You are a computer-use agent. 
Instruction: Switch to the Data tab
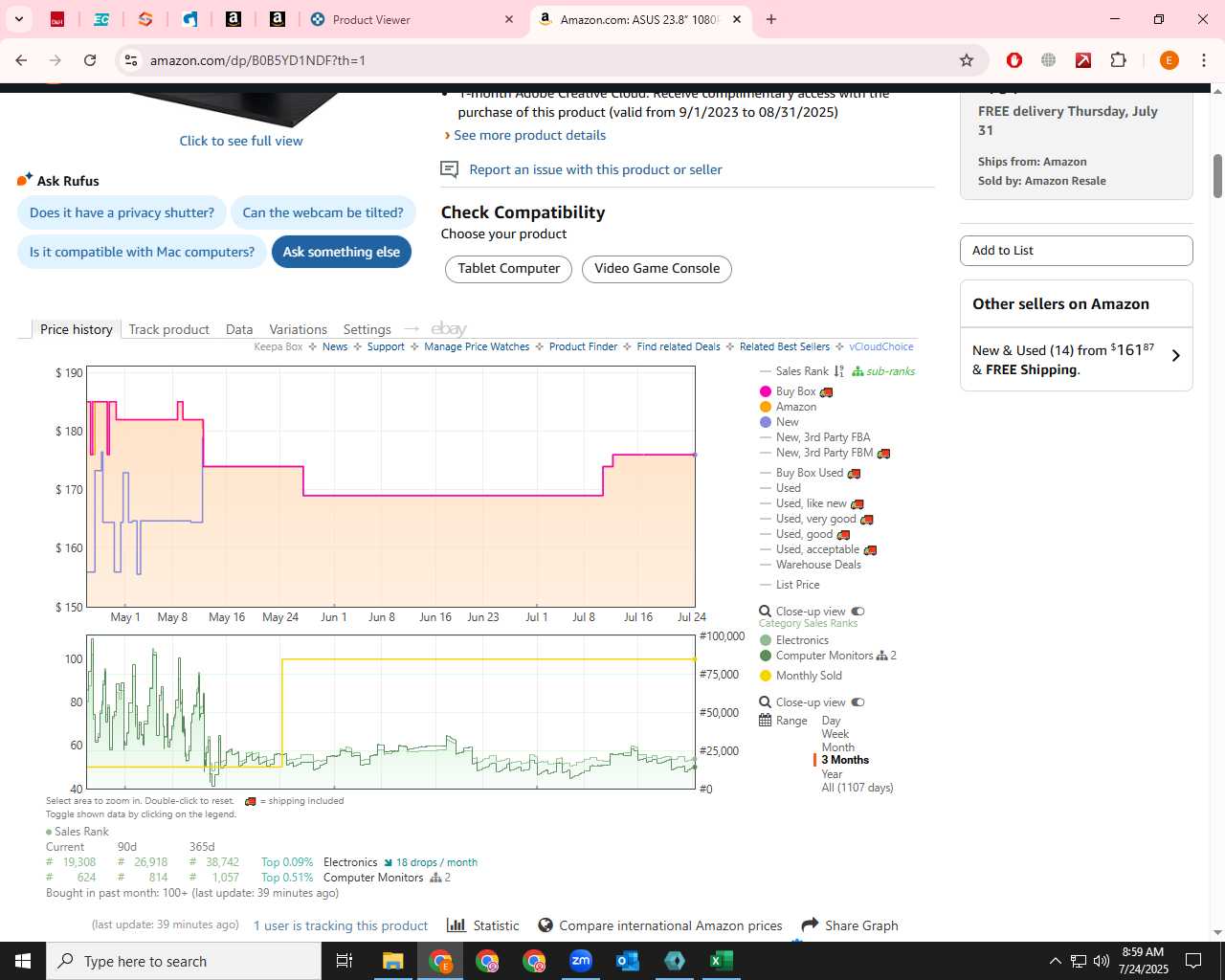239,329
